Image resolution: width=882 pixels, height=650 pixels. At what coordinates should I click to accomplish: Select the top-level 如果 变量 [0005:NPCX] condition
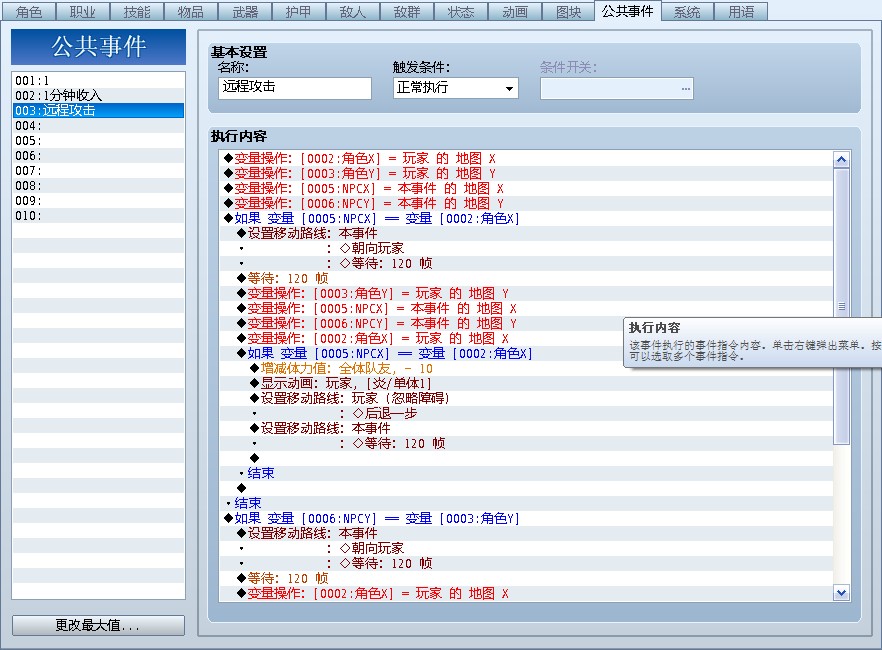coord(526,218)
